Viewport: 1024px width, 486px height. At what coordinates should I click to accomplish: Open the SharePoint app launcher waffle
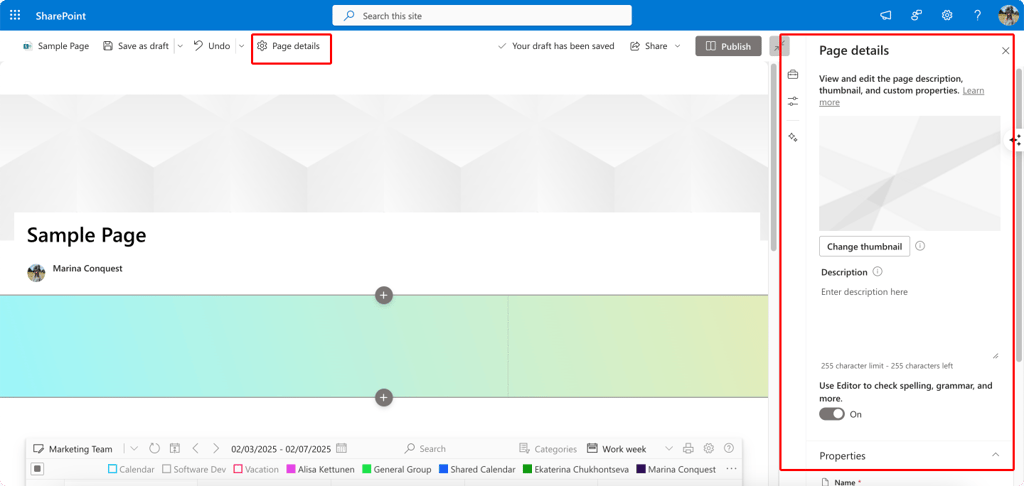click(15, 15)
